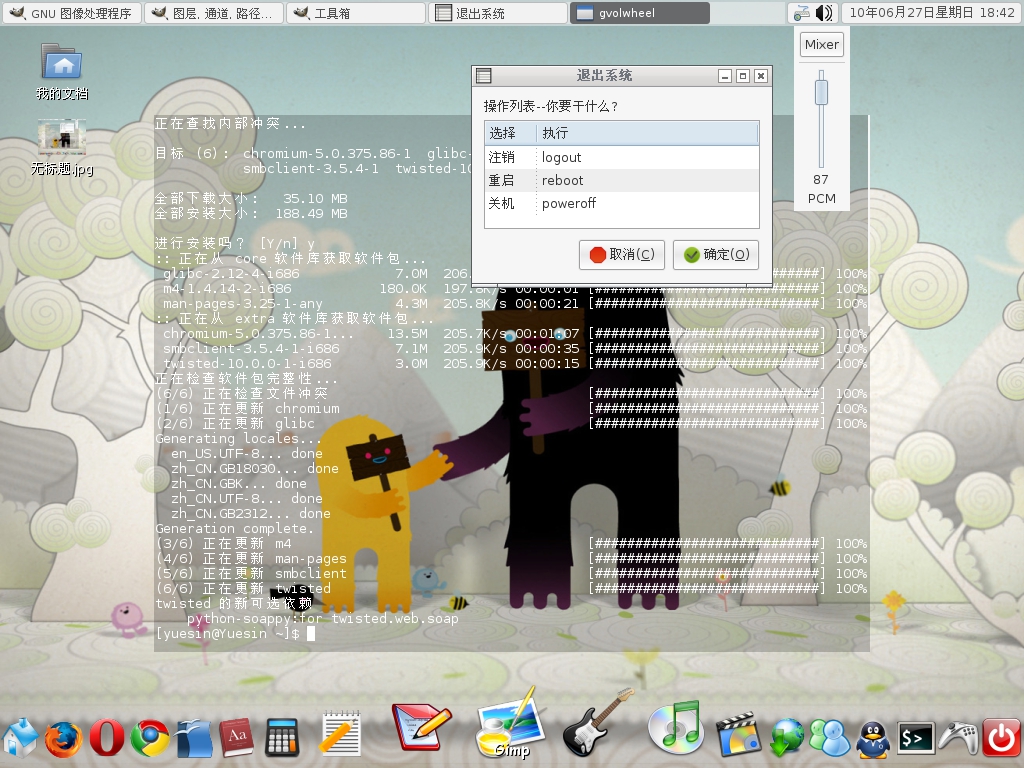This screenshot has height=768, width=1024.
Task: Open the 无标题.jpg desktop file
Action: pyautogui.click(x=62, y=148)
